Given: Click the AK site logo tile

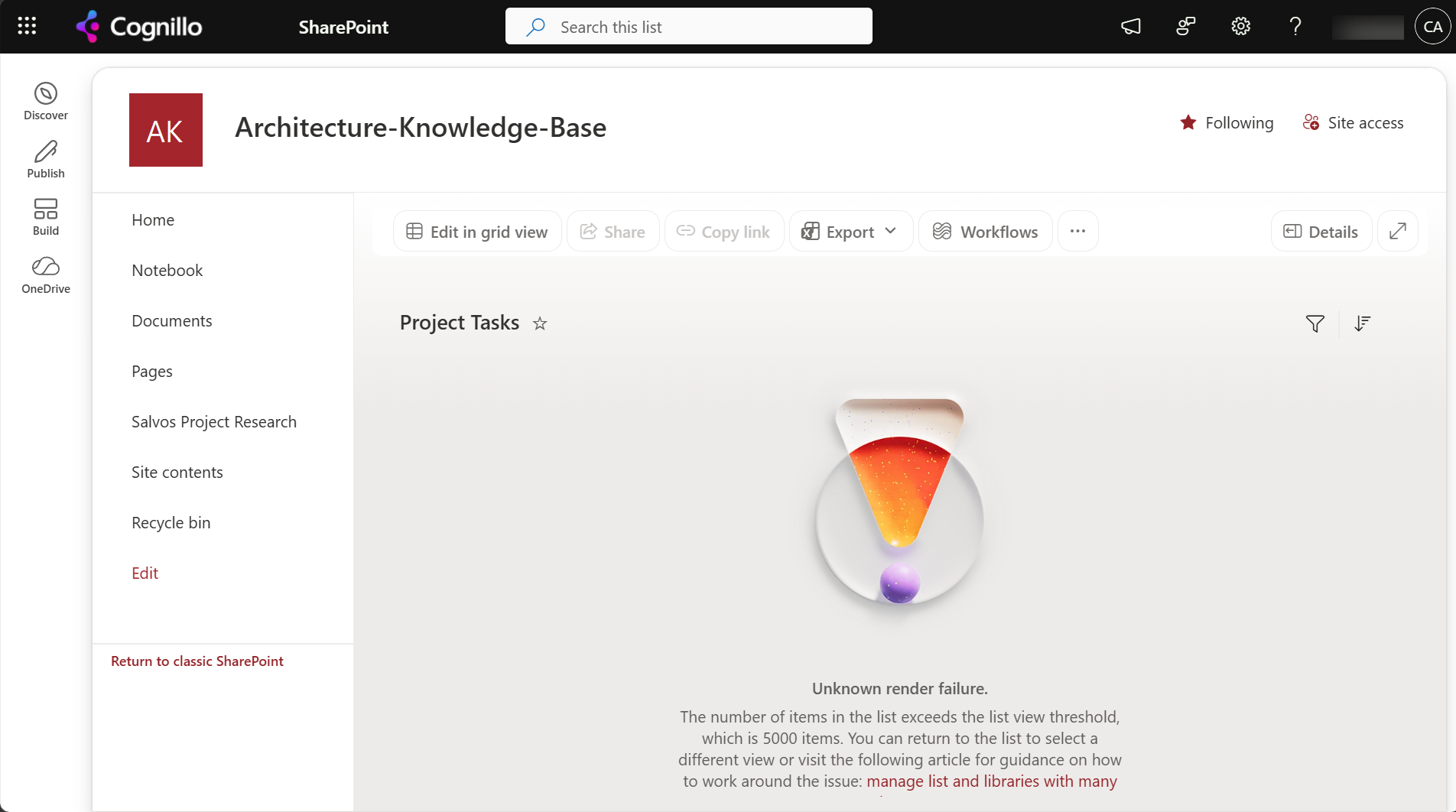Looking at the screenshot, I should [x=166, y=130].
